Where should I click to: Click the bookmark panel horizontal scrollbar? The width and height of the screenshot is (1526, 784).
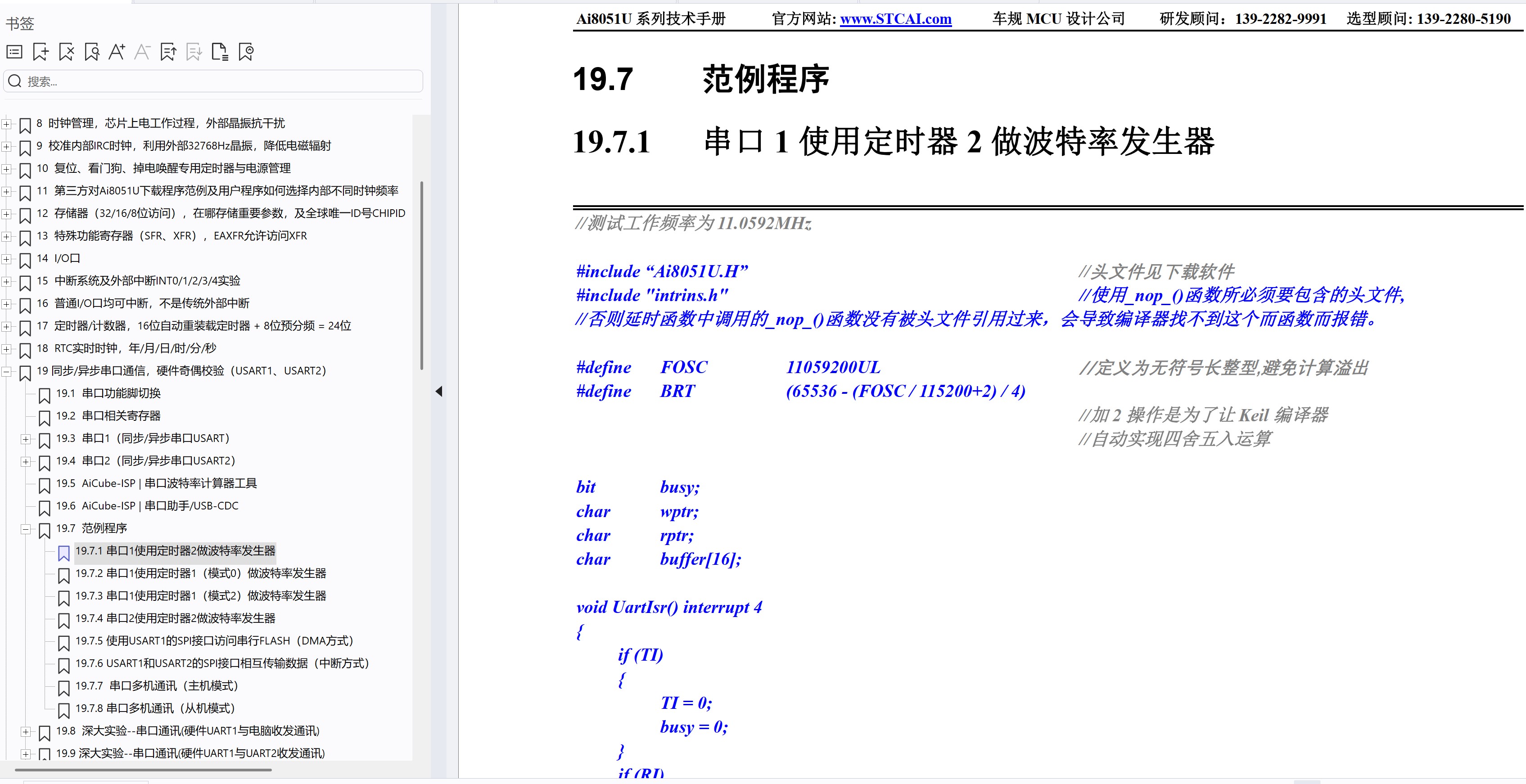click(x=142, y=770)
